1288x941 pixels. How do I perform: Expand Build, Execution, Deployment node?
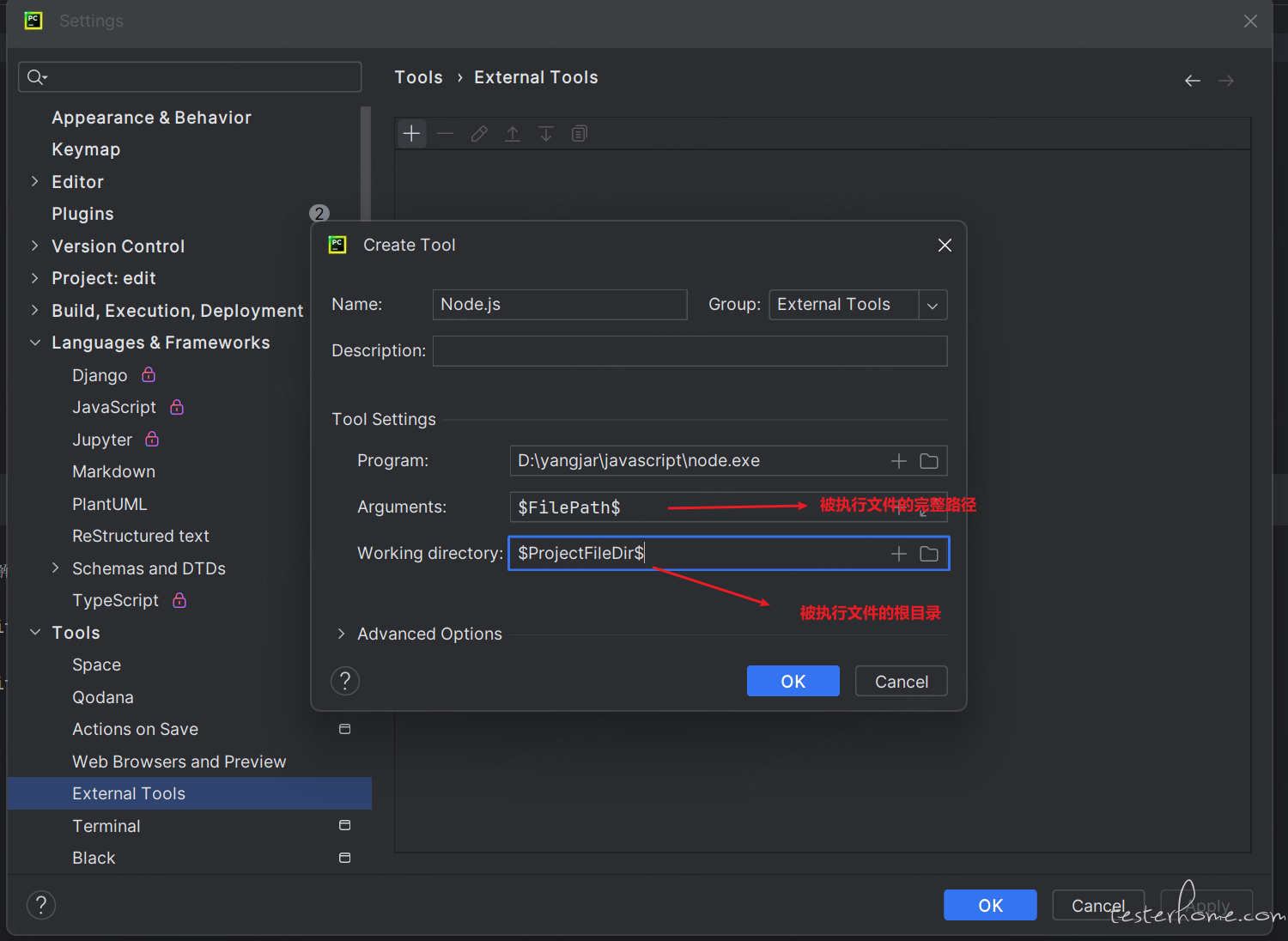(x=34, y=310)
